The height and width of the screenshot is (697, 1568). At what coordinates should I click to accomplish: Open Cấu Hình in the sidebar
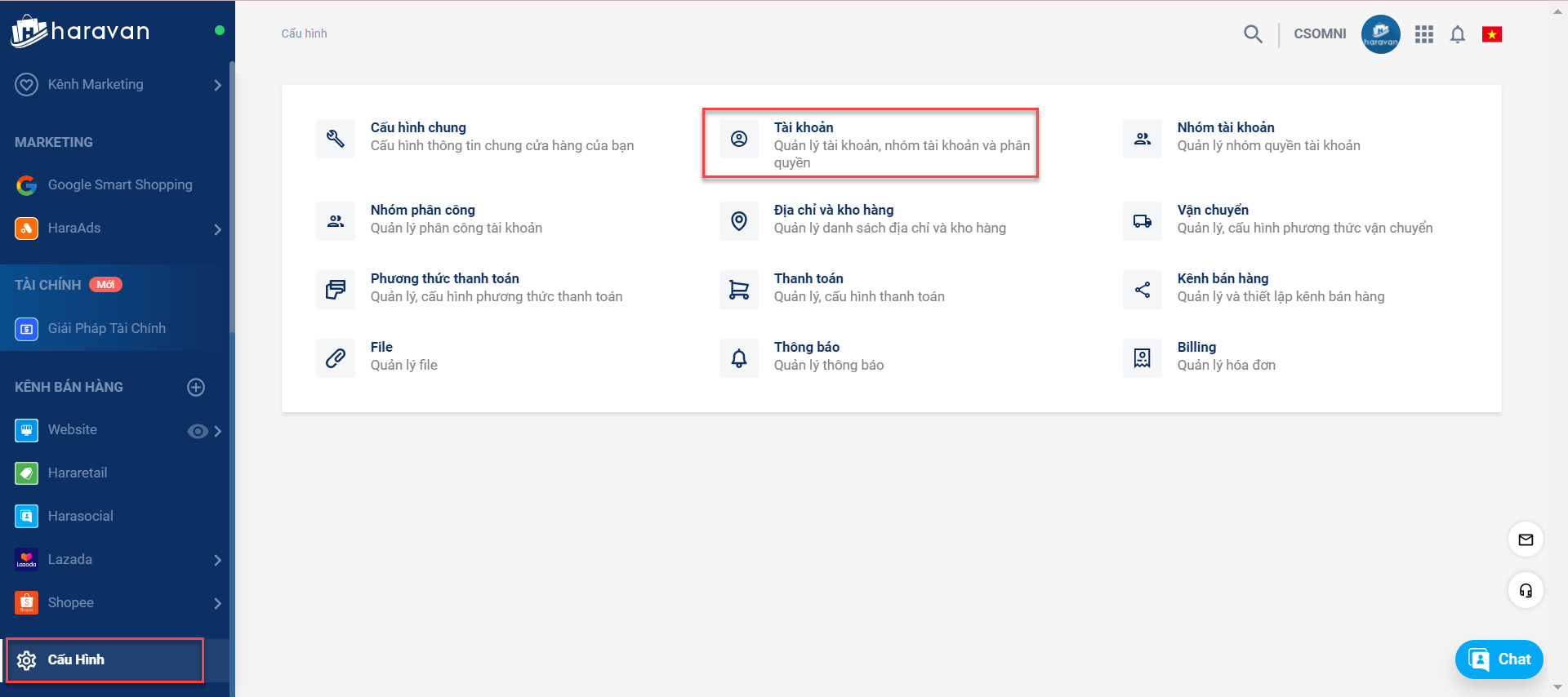pyautogui.click(x=76, y=659)
